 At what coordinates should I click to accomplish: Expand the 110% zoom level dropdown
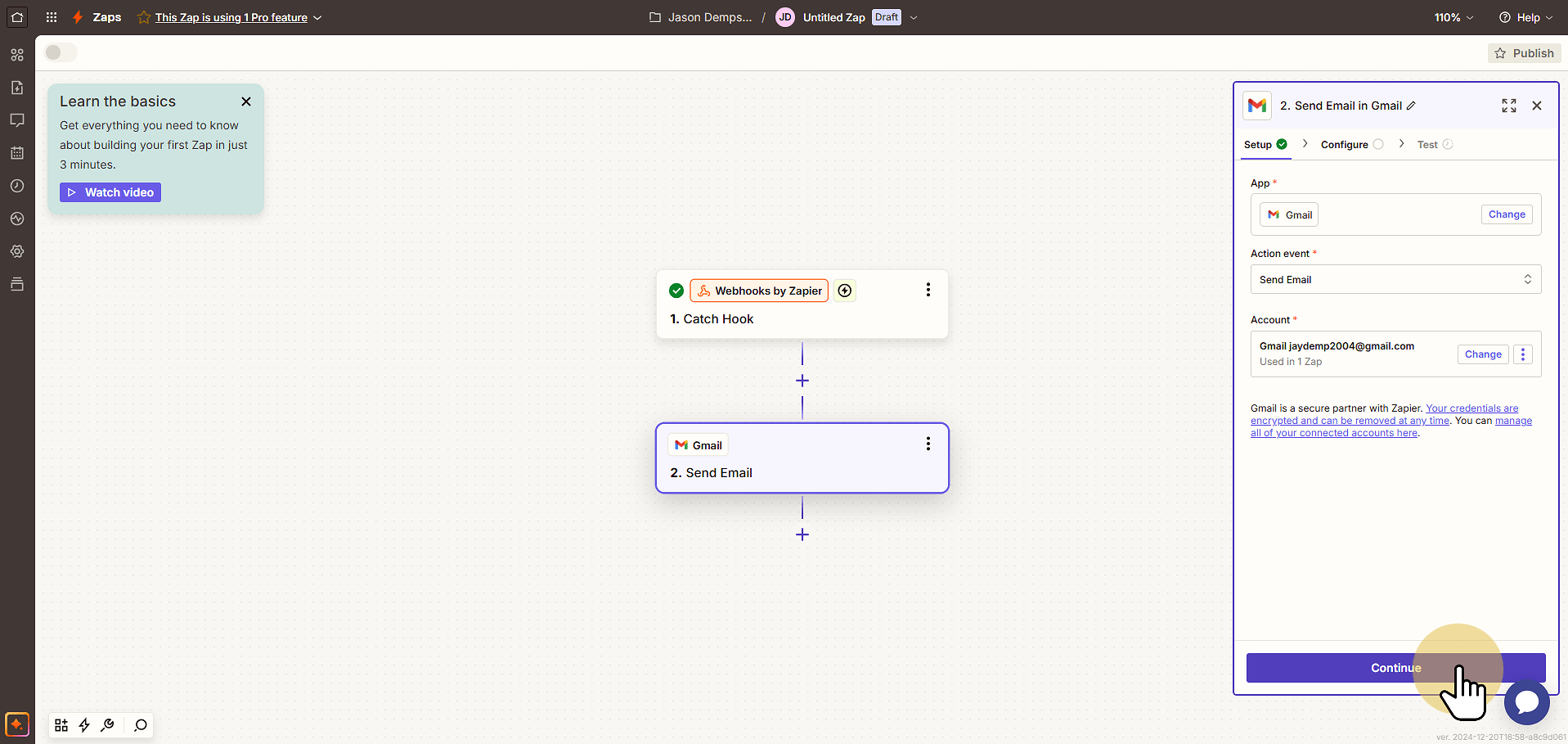click(x=1453, y=17)
